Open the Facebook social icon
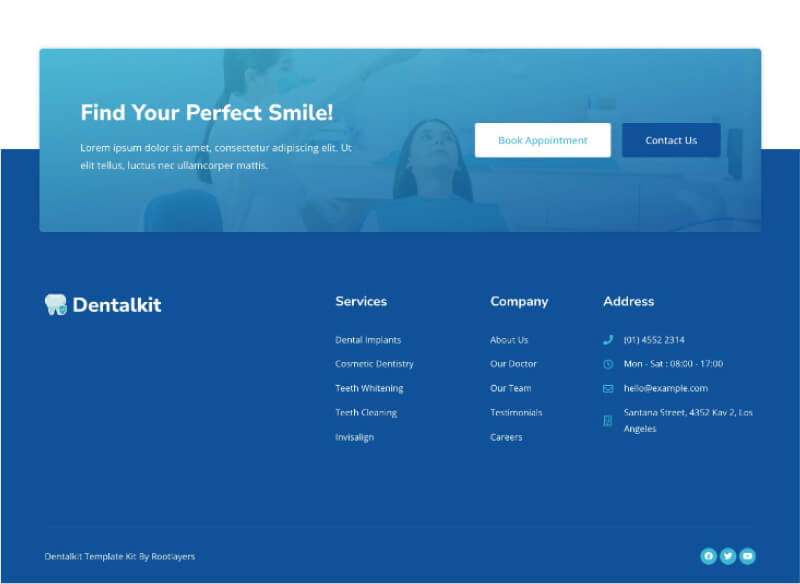The width and height of the screenshot is (800, 584). (x=708, y=556)
